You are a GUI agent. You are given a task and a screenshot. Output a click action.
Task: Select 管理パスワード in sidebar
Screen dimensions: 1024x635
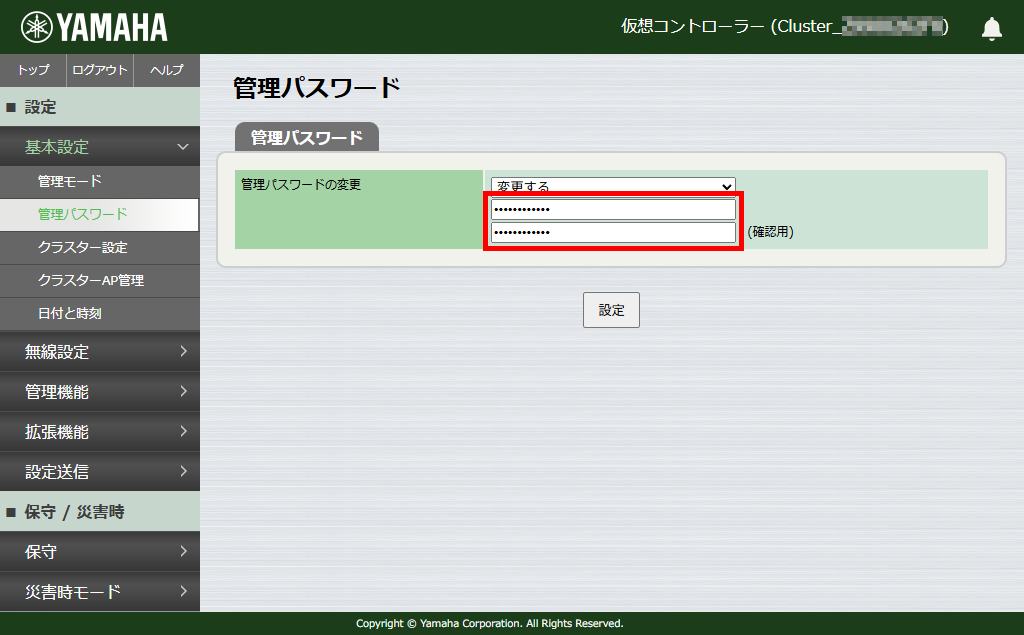pyautogui.click(x=99, y=214)
